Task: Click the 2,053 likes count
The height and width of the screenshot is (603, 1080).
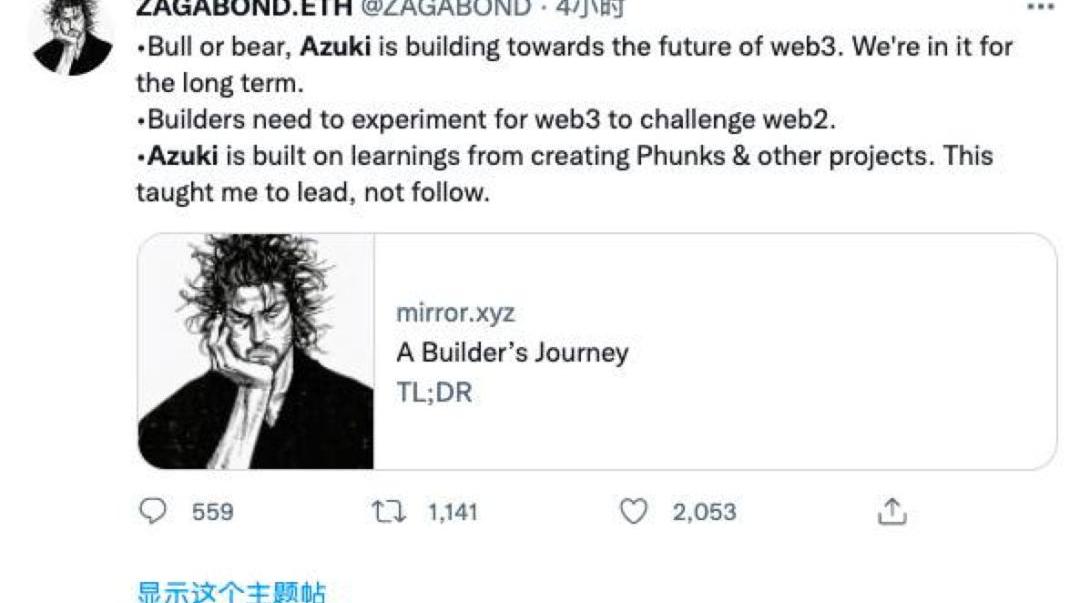Action: tap(704, 512)
